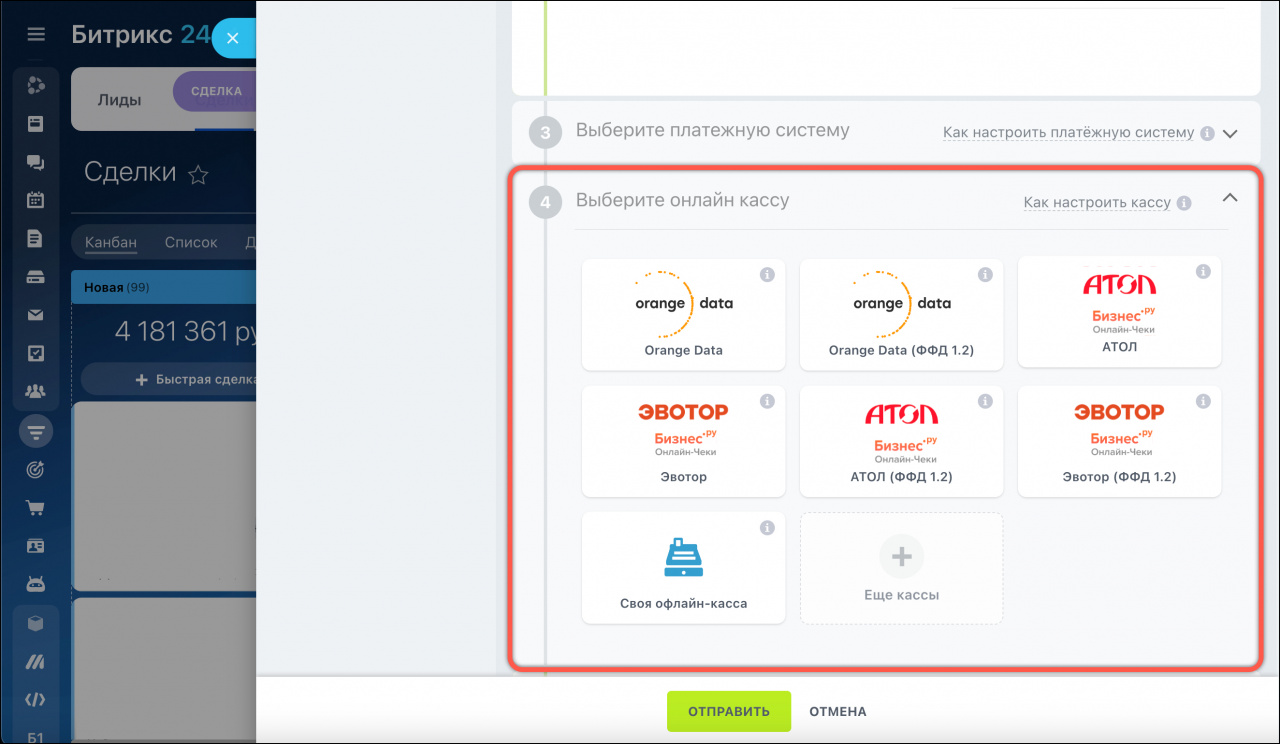Open the drive icon in sidebar

pyautogui.click(x=35, y=277)
